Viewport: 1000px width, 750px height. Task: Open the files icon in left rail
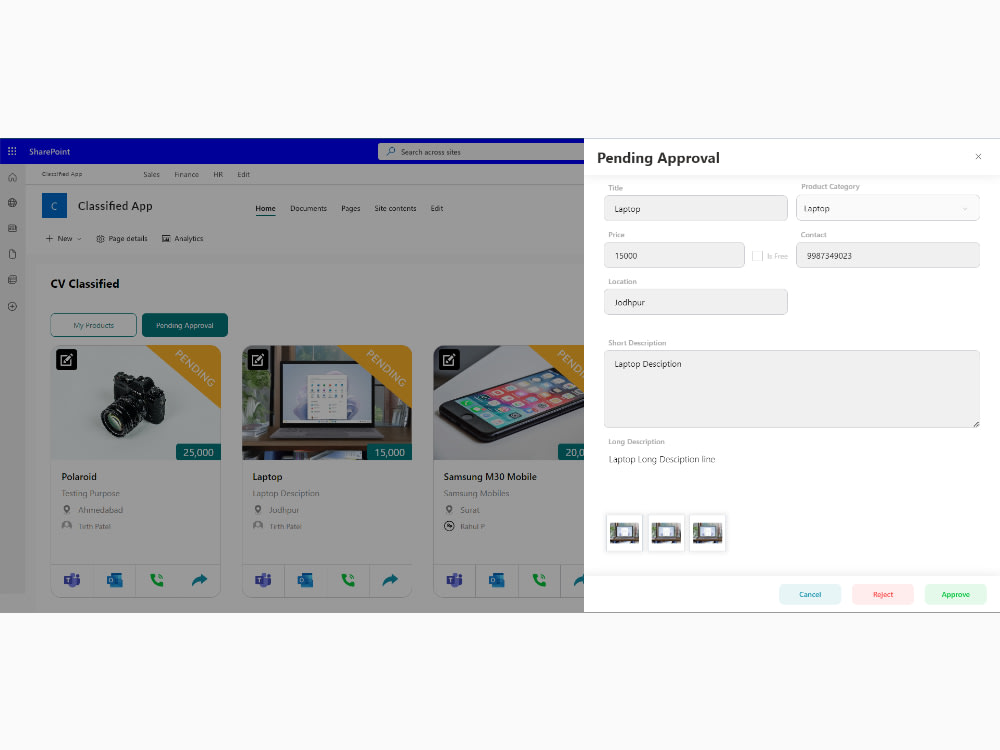(12, 254)
